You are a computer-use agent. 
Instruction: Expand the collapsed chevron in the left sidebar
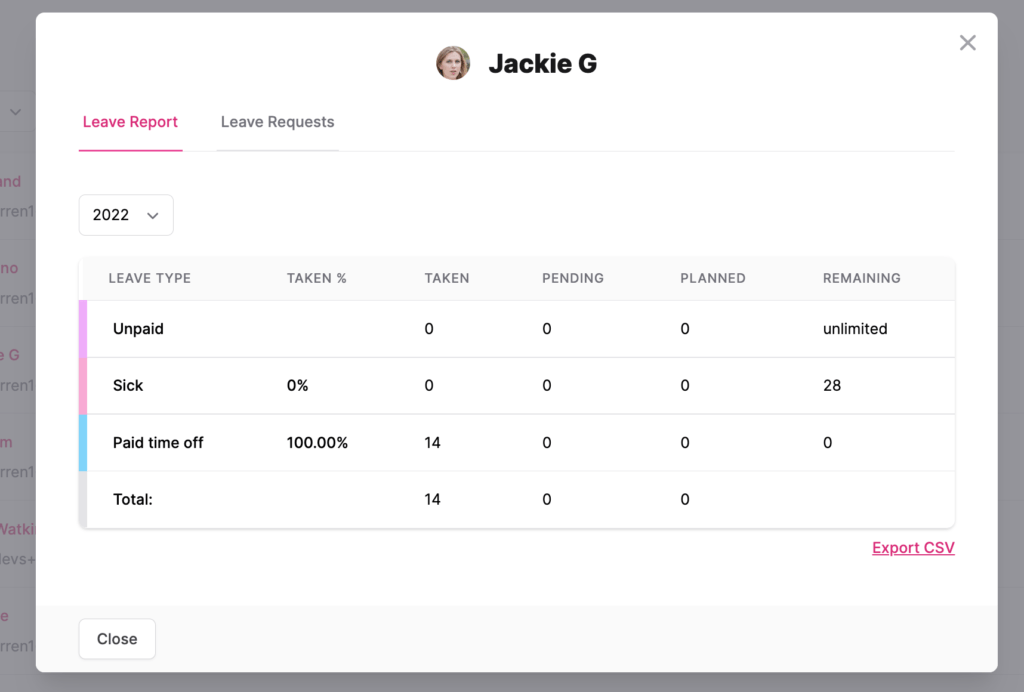tap(14, 113)
